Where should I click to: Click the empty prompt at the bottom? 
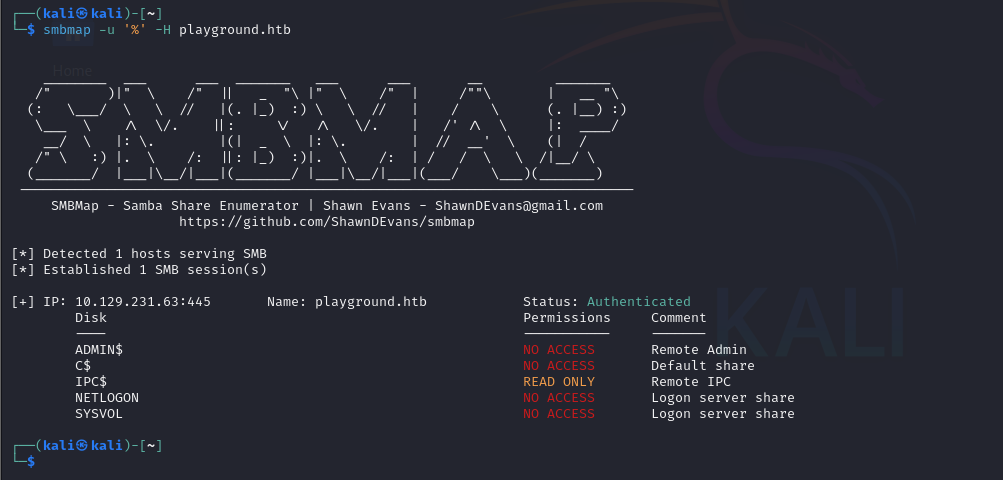pos(38,461)
